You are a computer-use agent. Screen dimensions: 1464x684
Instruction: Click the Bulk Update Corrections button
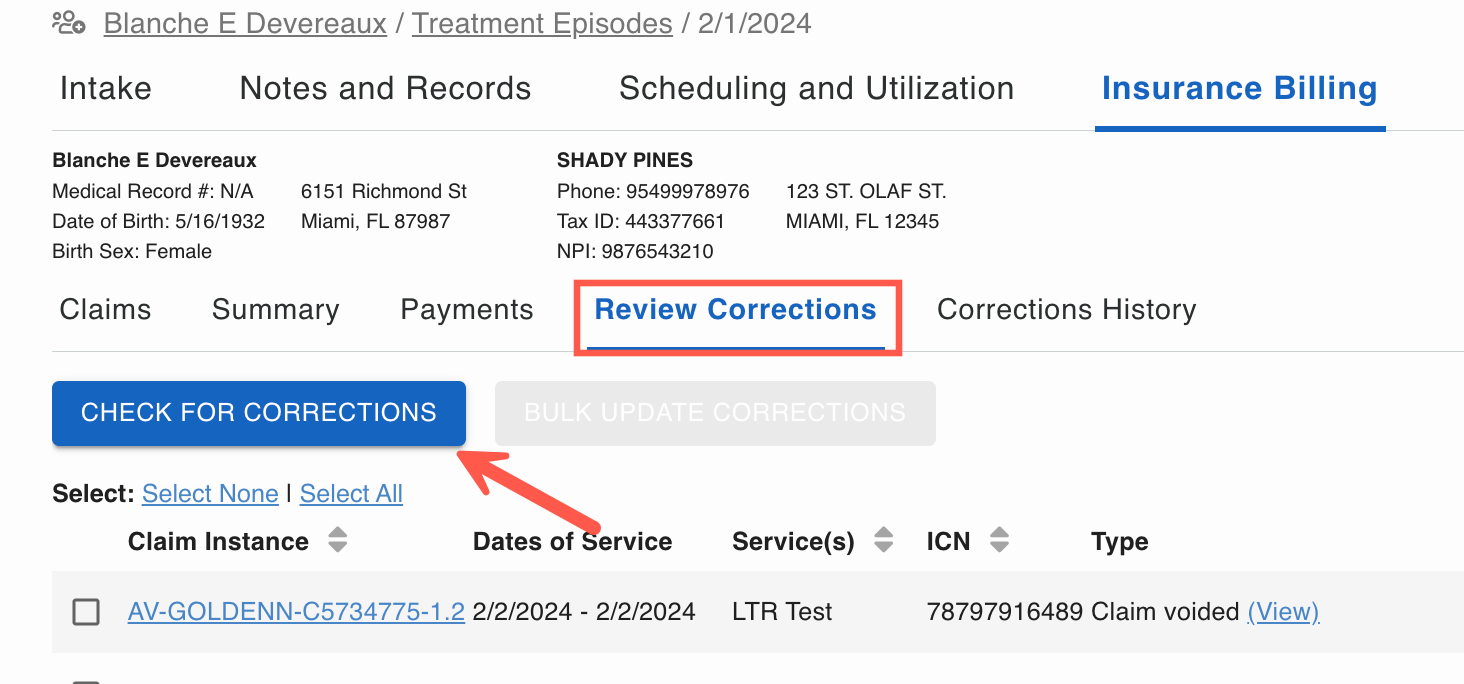[715, 413]
